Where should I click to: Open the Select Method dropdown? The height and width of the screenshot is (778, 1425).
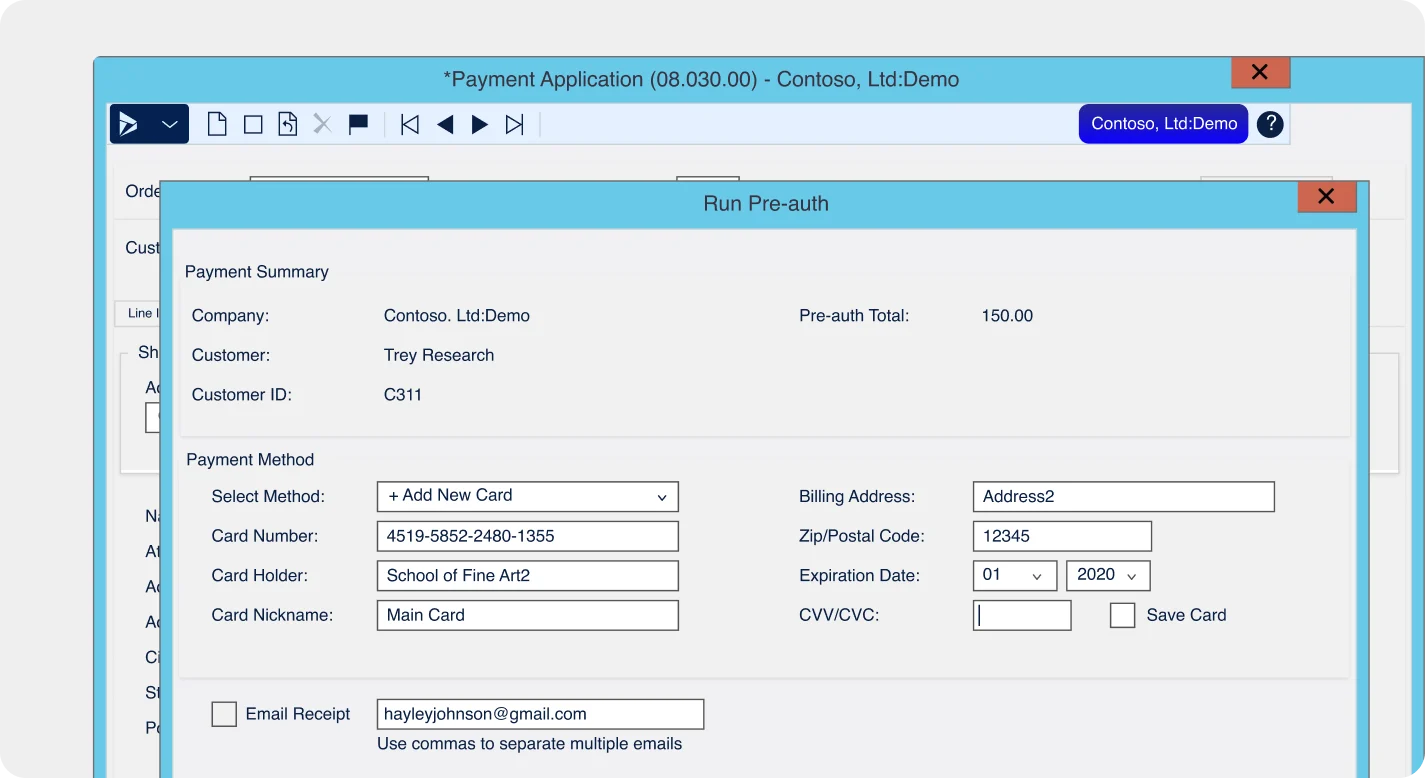(528, 496)
